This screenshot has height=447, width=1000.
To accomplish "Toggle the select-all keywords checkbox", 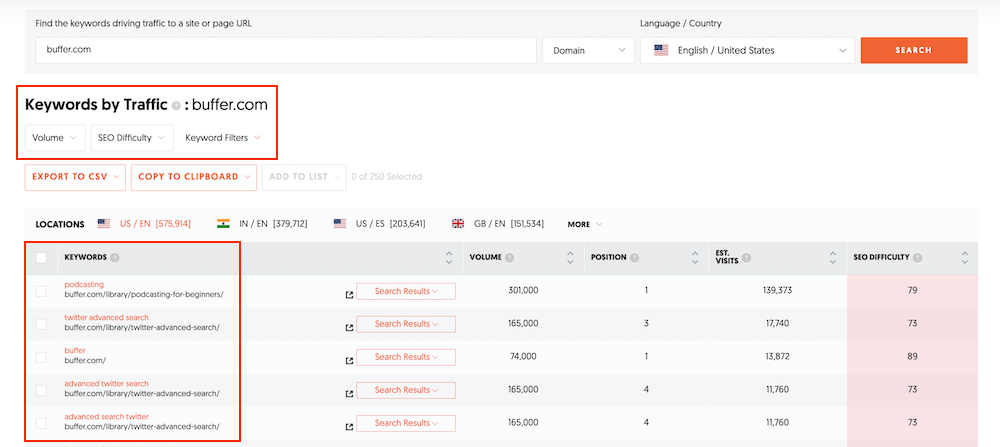I will 41,258.
